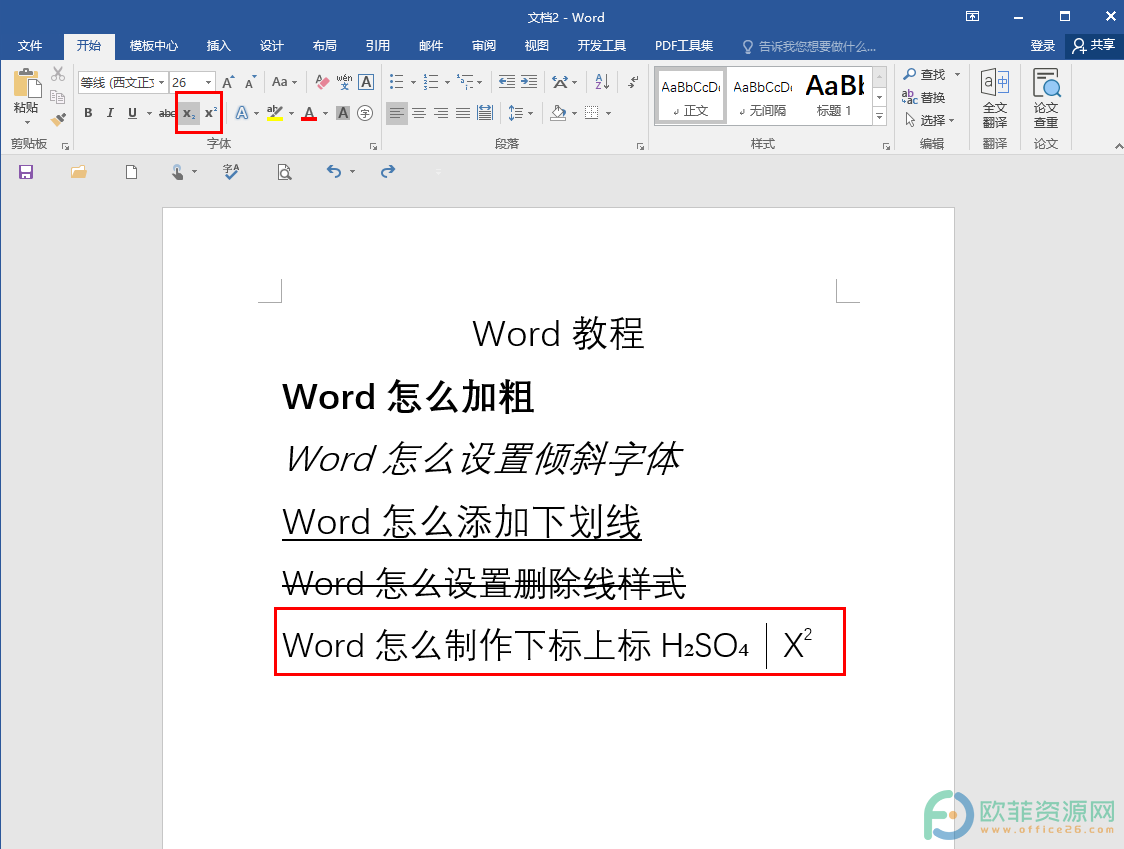Click the Cut scissors icon

(x=58, y=74)
